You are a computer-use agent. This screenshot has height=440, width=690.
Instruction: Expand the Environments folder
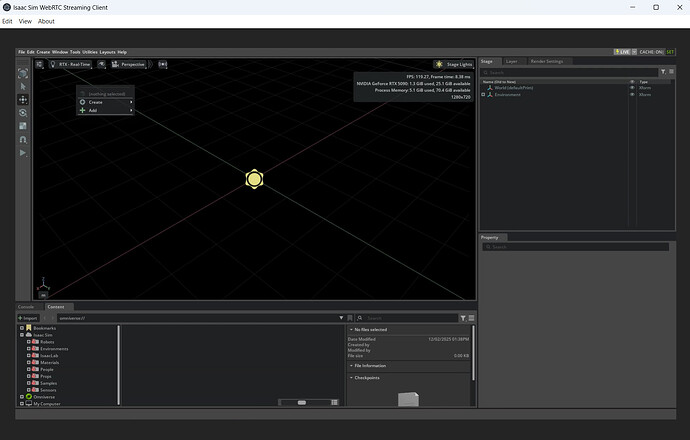[x=29, y=348]
